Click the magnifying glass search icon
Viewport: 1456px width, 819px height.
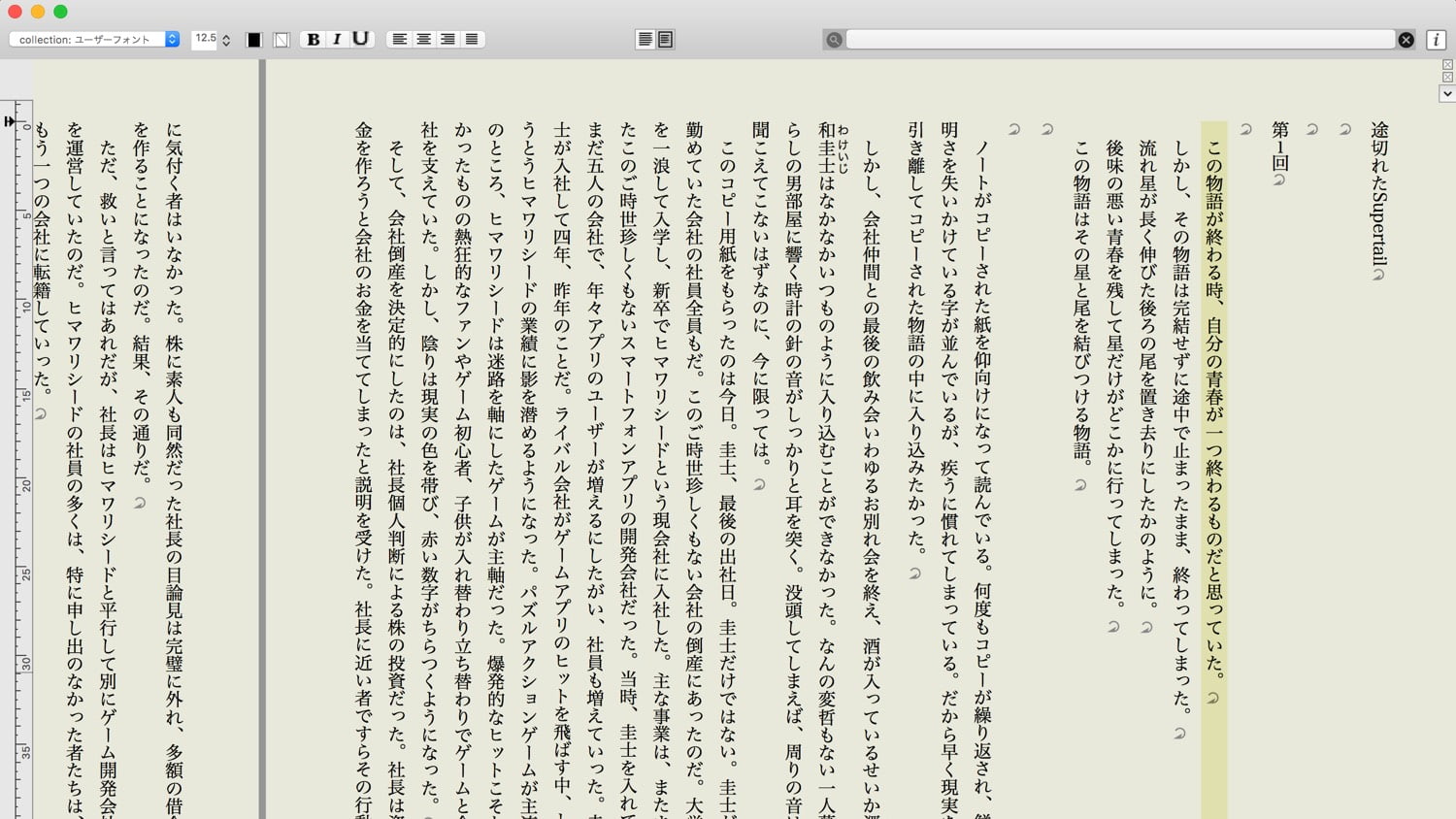834,40
